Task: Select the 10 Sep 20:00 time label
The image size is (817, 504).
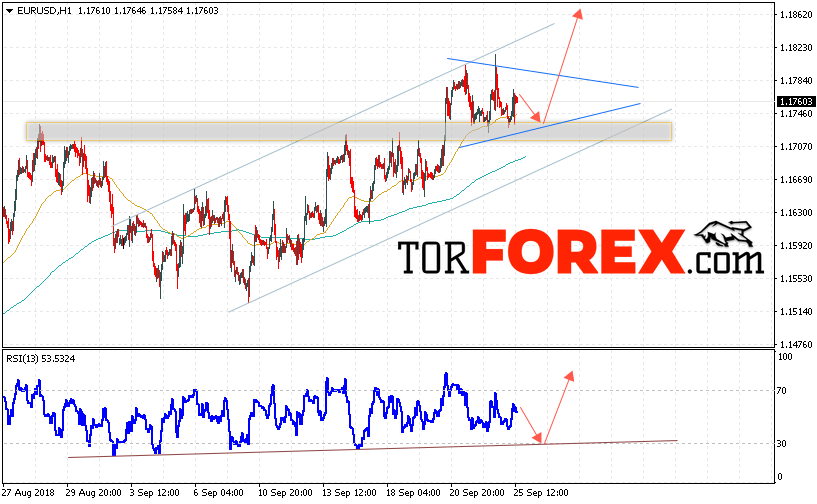Action: click(x=285, y=492)
